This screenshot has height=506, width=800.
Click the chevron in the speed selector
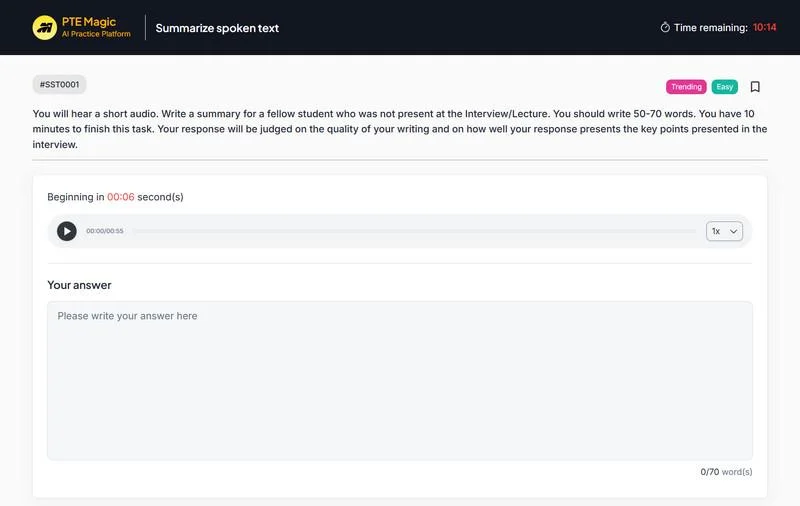click(x=734, y=231)
